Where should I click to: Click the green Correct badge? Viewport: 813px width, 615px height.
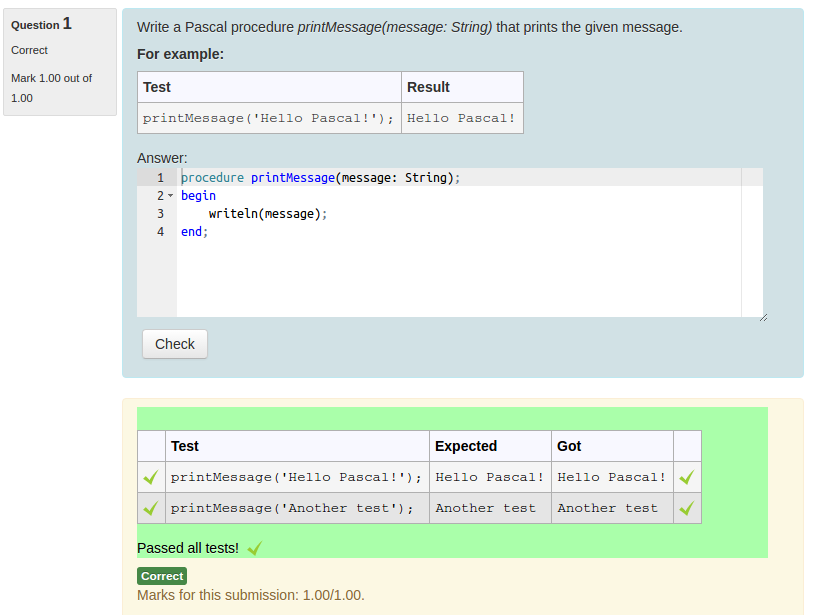click(x=162, y=576)
